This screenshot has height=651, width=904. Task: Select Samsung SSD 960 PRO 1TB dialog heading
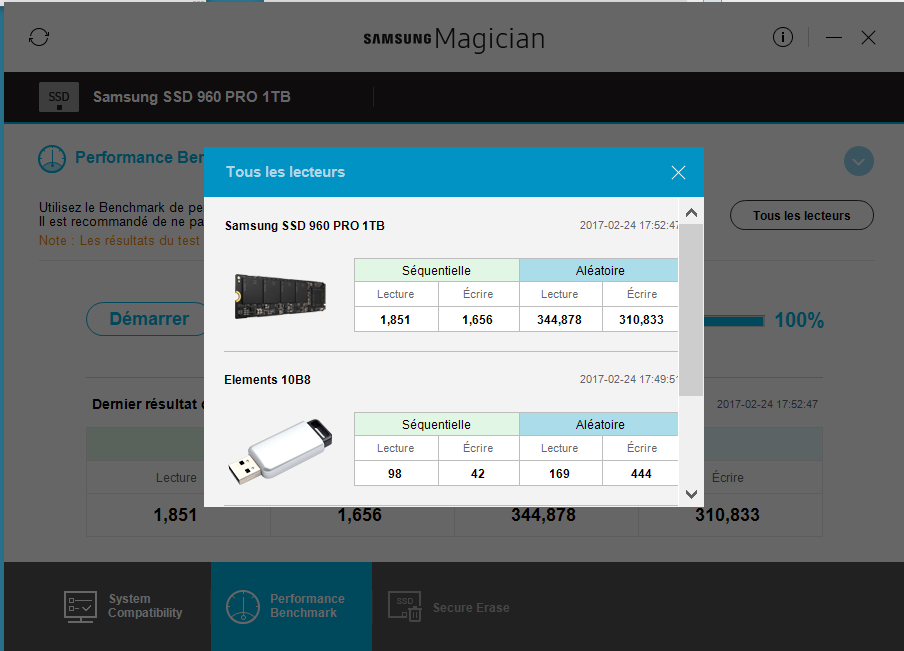[x=304, y=226]
